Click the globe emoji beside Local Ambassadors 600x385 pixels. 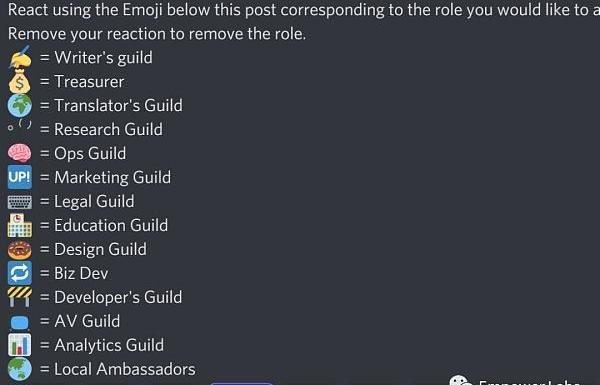pos(20,369)
